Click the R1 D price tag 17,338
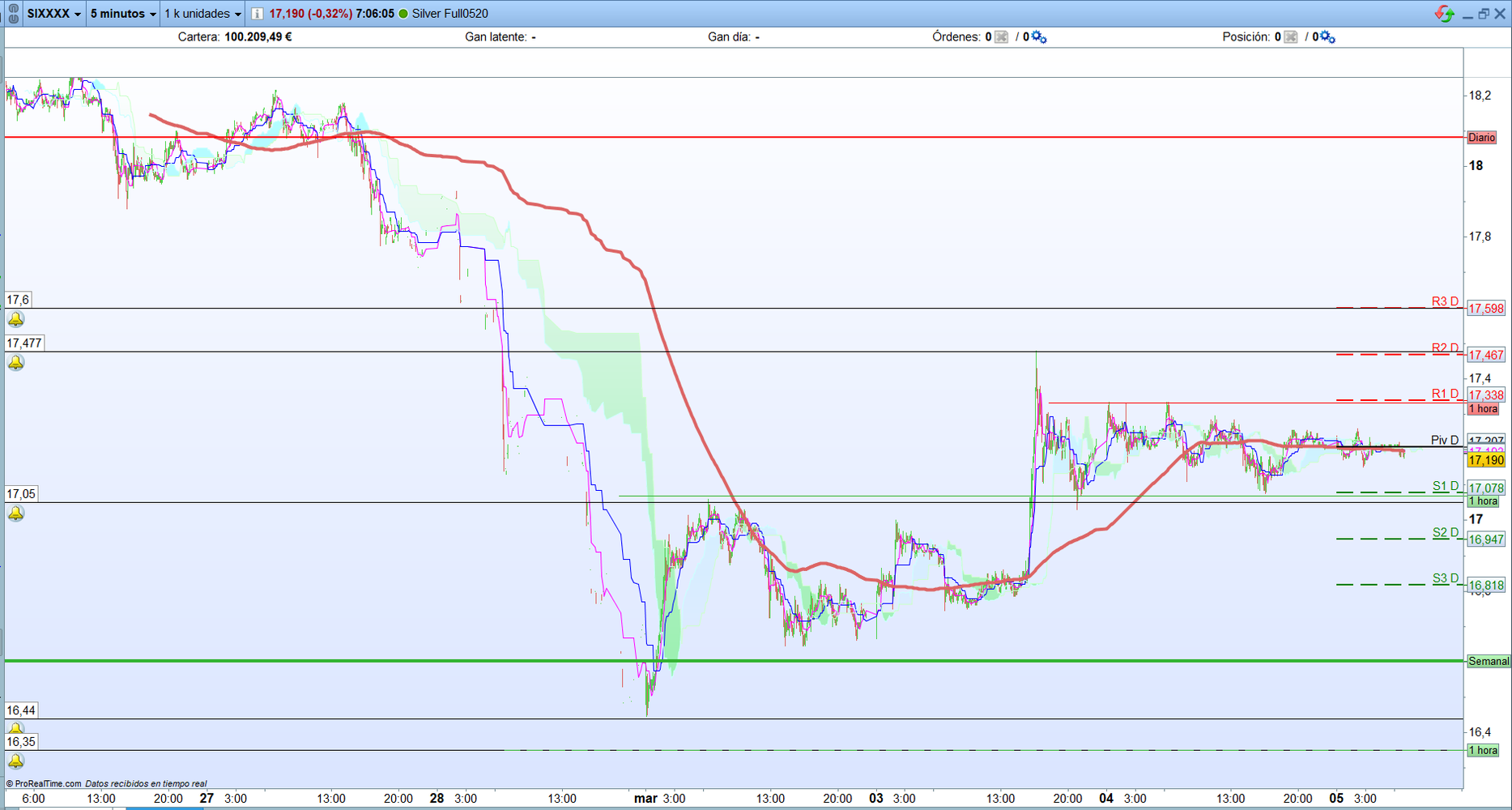This screenshot has width=1512, height=810. [x=1486, y=395]
